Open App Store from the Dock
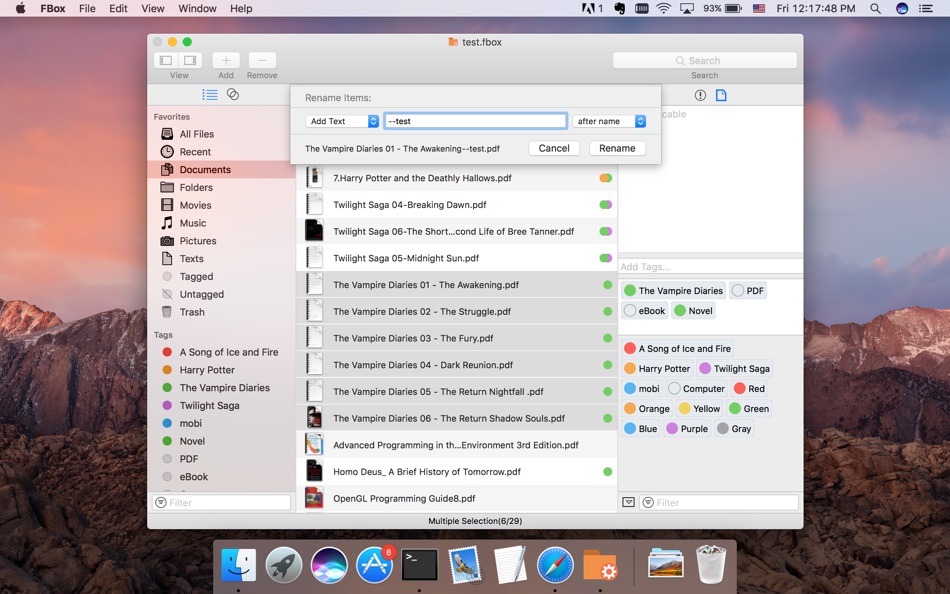 tap(374, 565)
